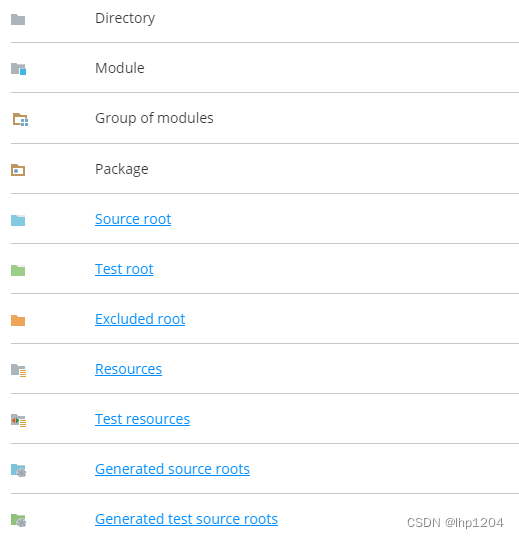Open the Resources link
Screen dimensions: 519x539
click(129, 369)
